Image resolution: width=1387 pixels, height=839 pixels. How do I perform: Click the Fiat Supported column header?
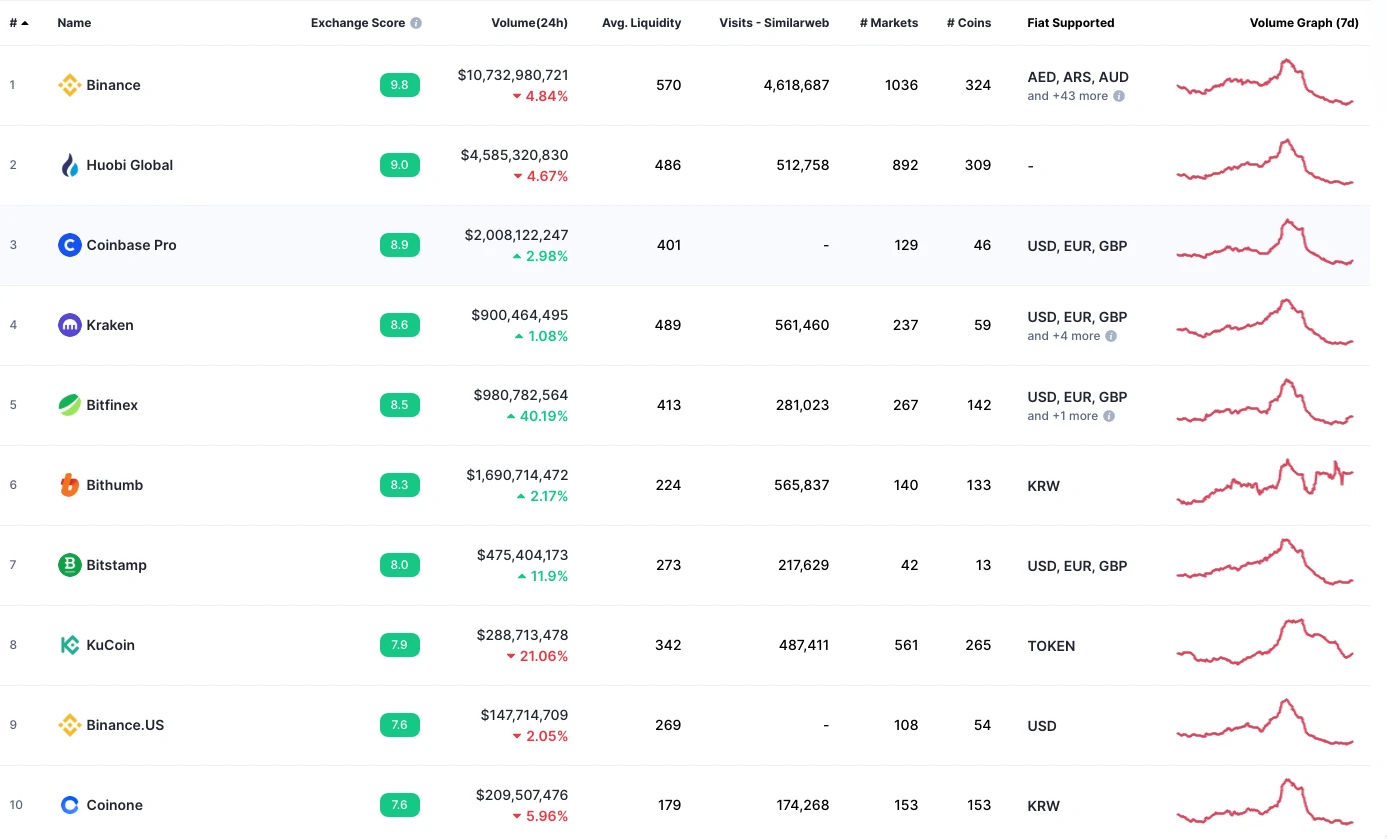coord(1070,23)
